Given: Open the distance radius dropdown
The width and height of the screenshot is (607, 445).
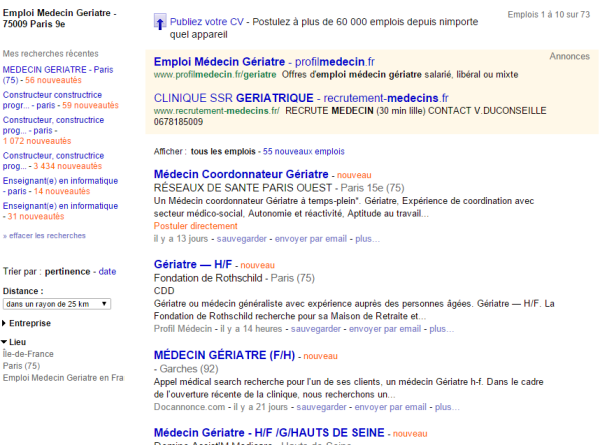Looking at the screenshot, I should (x=56, y=303).
